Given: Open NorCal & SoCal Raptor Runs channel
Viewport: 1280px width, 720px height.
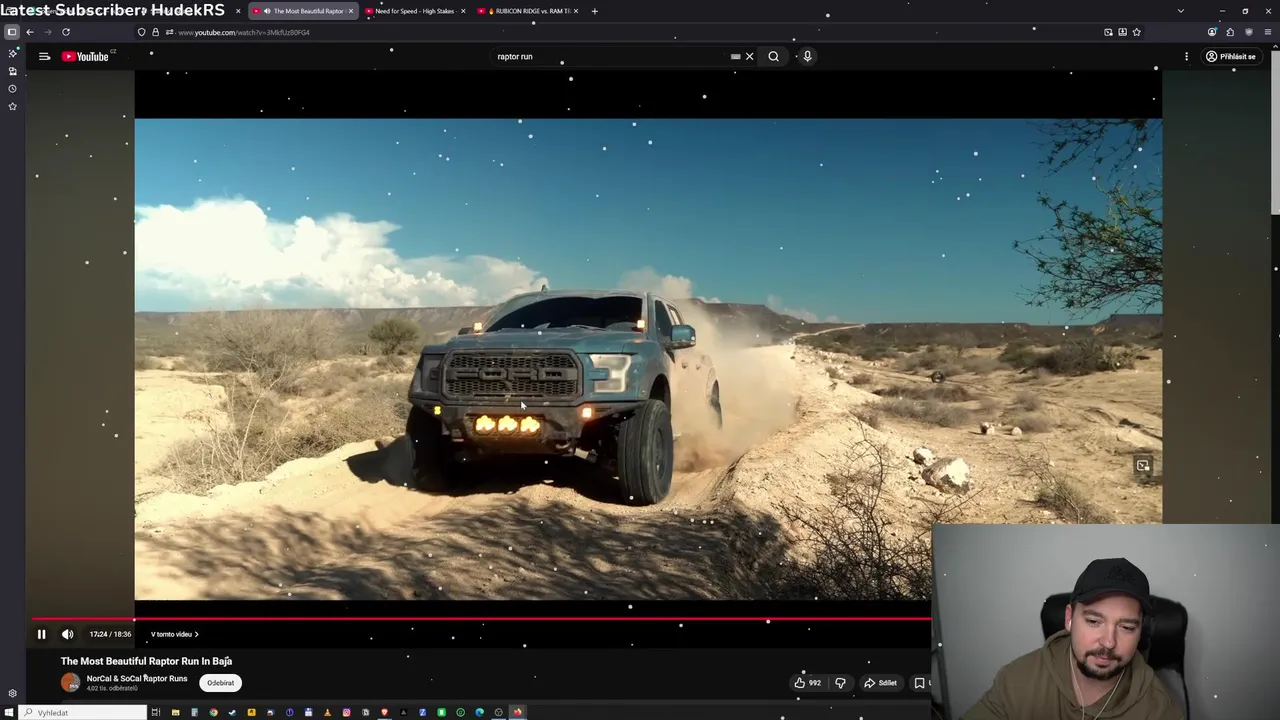Looking at the screenshot, I should (136, 678).
